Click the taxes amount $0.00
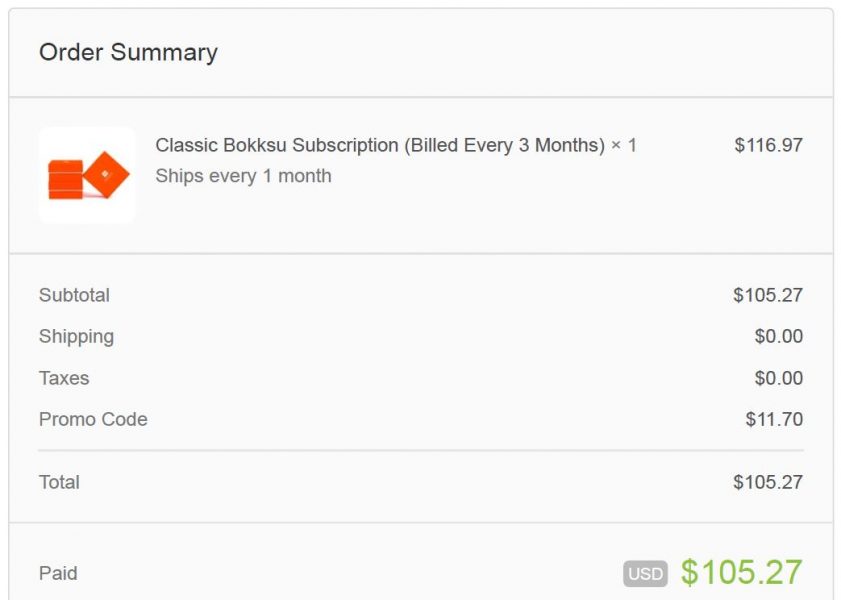Image resolution: width=841 pixels, height=600 pixels. [x=779, y=378]
